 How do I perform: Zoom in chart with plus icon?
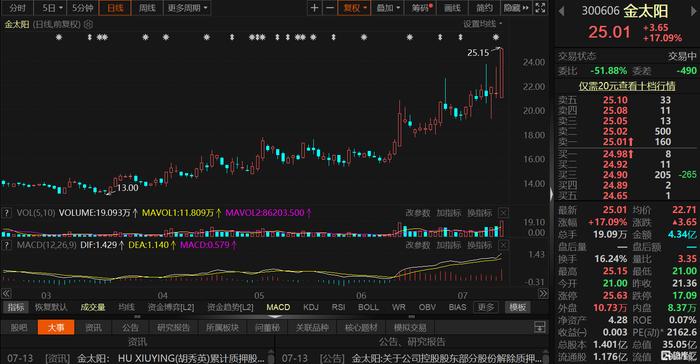point(314,8)
